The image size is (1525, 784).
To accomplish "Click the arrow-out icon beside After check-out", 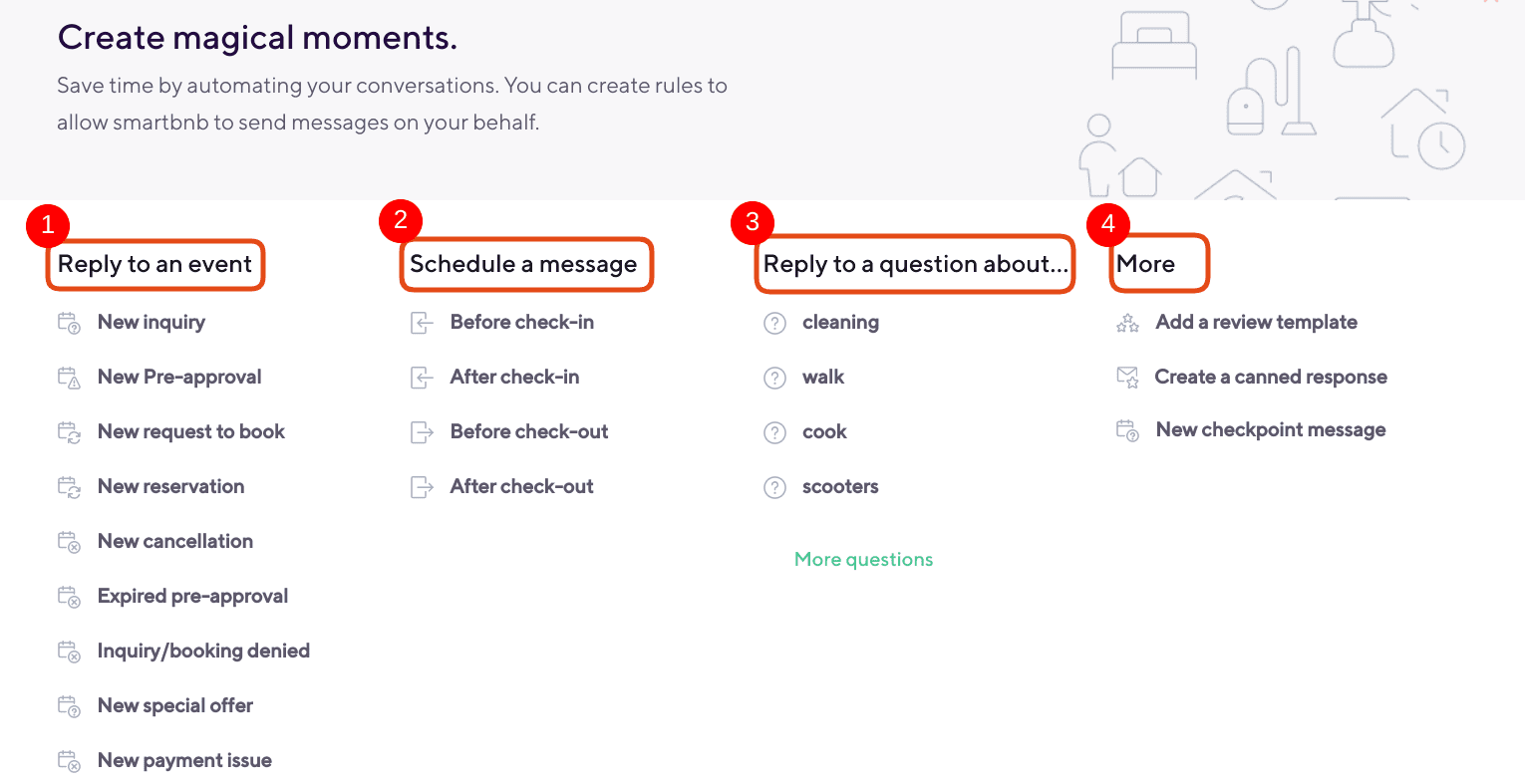I will (422, 487).
